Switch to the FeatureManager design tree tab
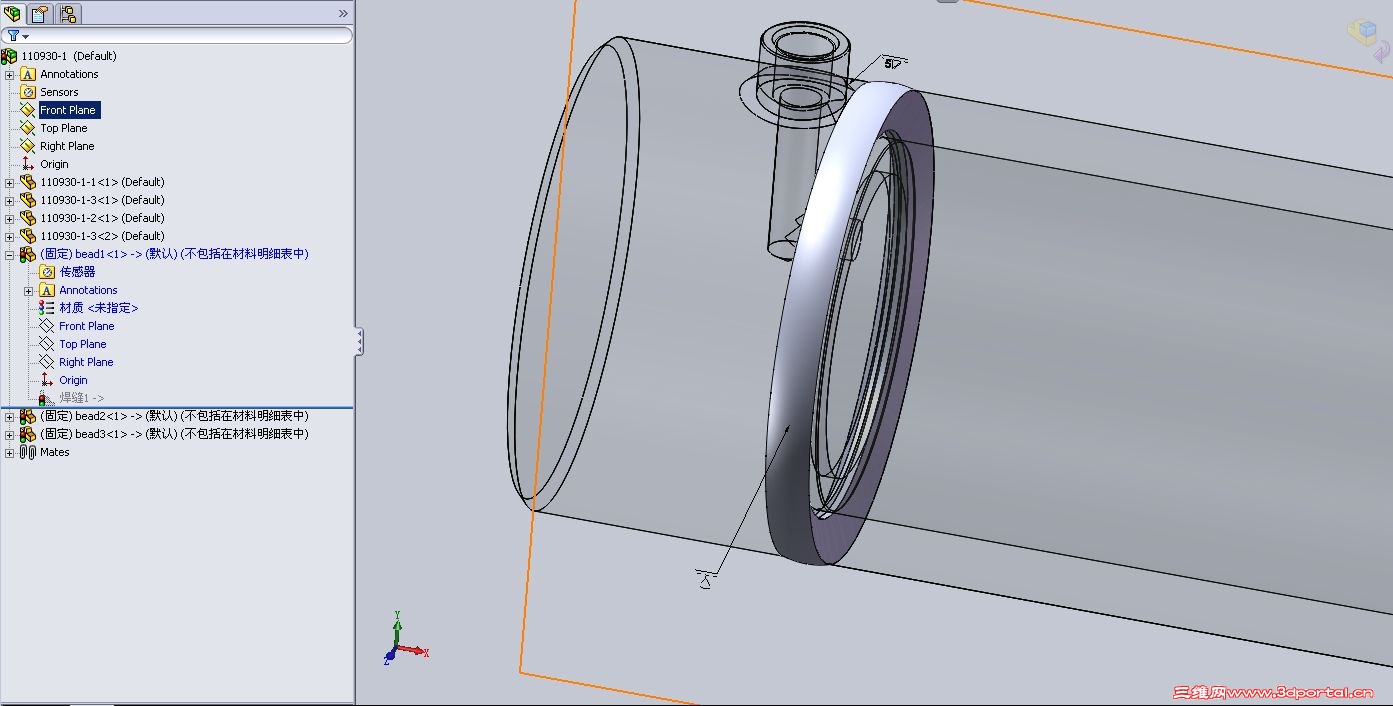Image resolution: width=1393 pixels, height=706 pixels. tap(13, 14)
